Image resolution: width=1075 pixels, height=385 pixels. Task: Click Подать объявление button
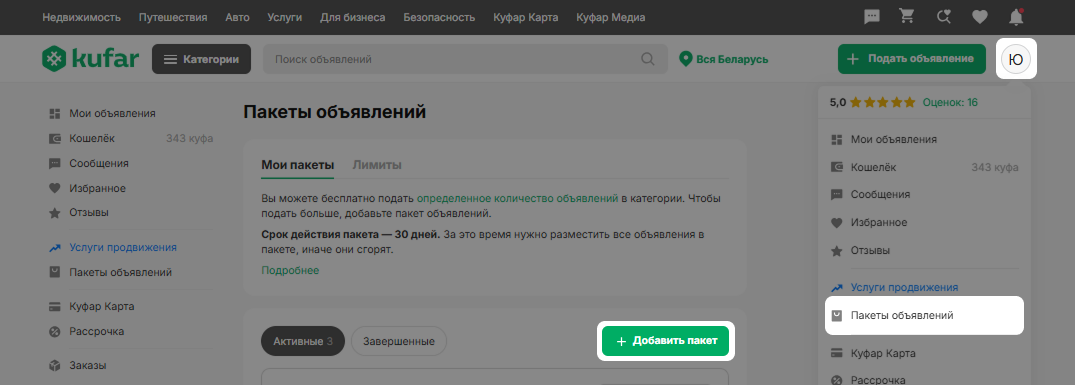pos(912,59)
